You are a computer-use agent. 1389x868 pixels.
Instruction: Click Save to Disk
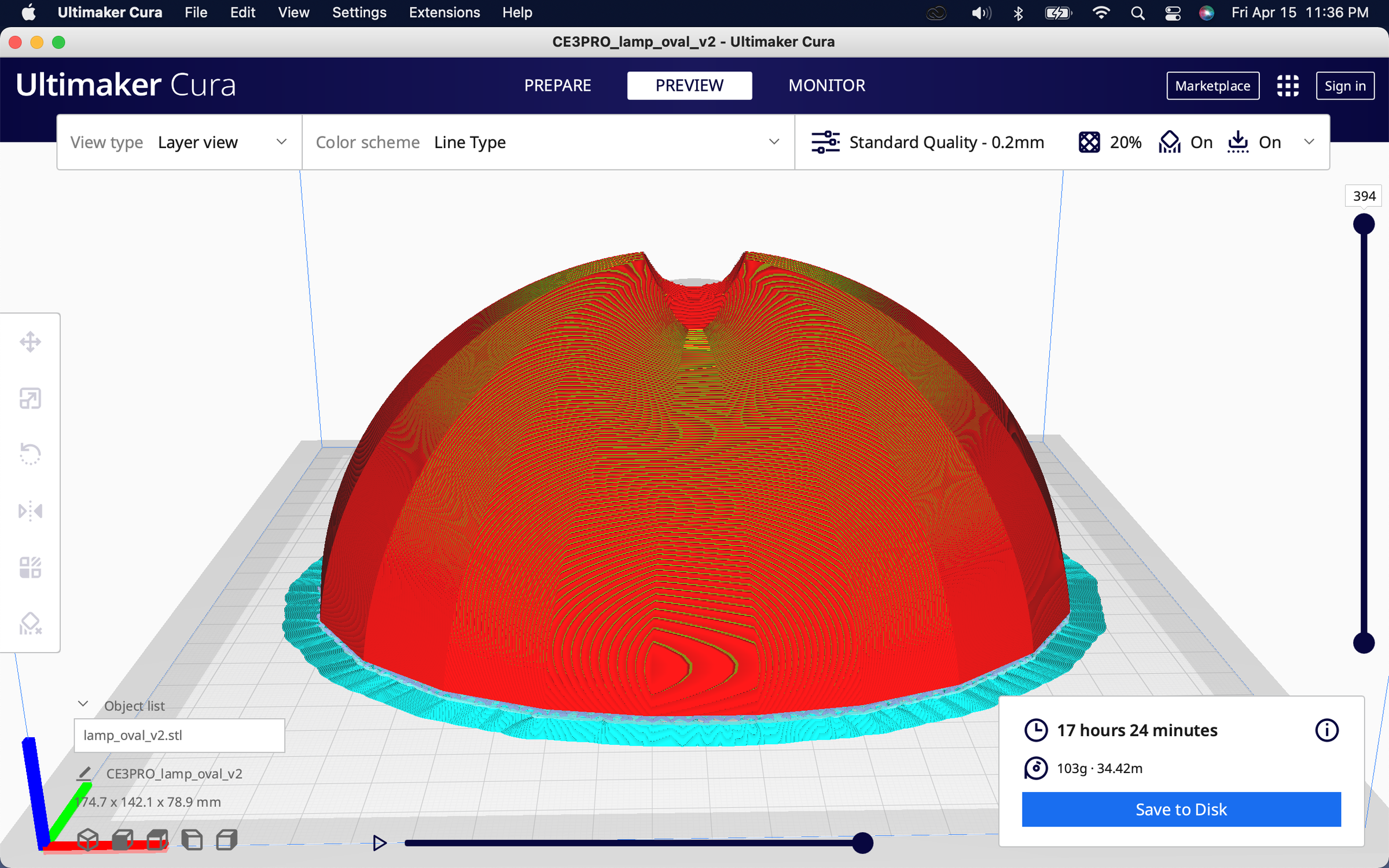pos(1181,809)
